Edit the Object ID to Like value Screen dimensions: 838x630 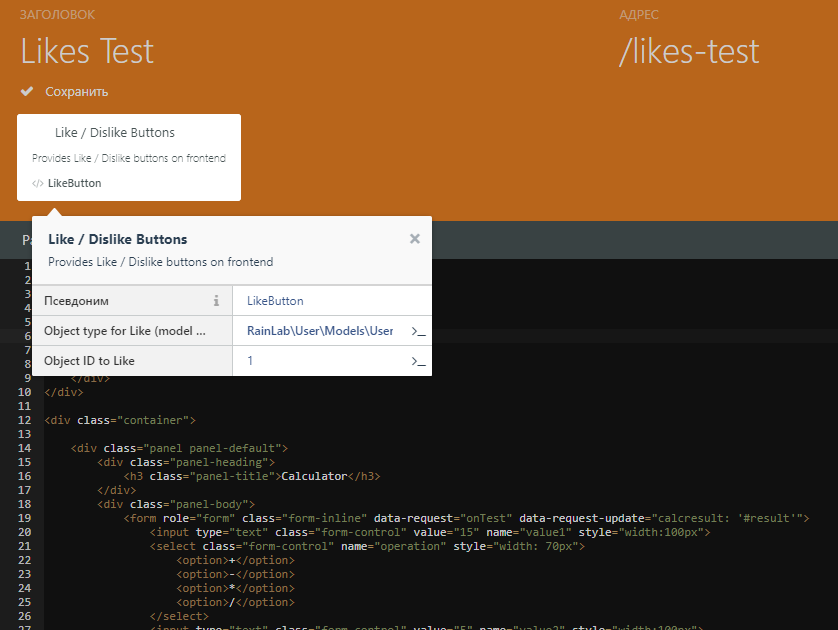point(320,361)
